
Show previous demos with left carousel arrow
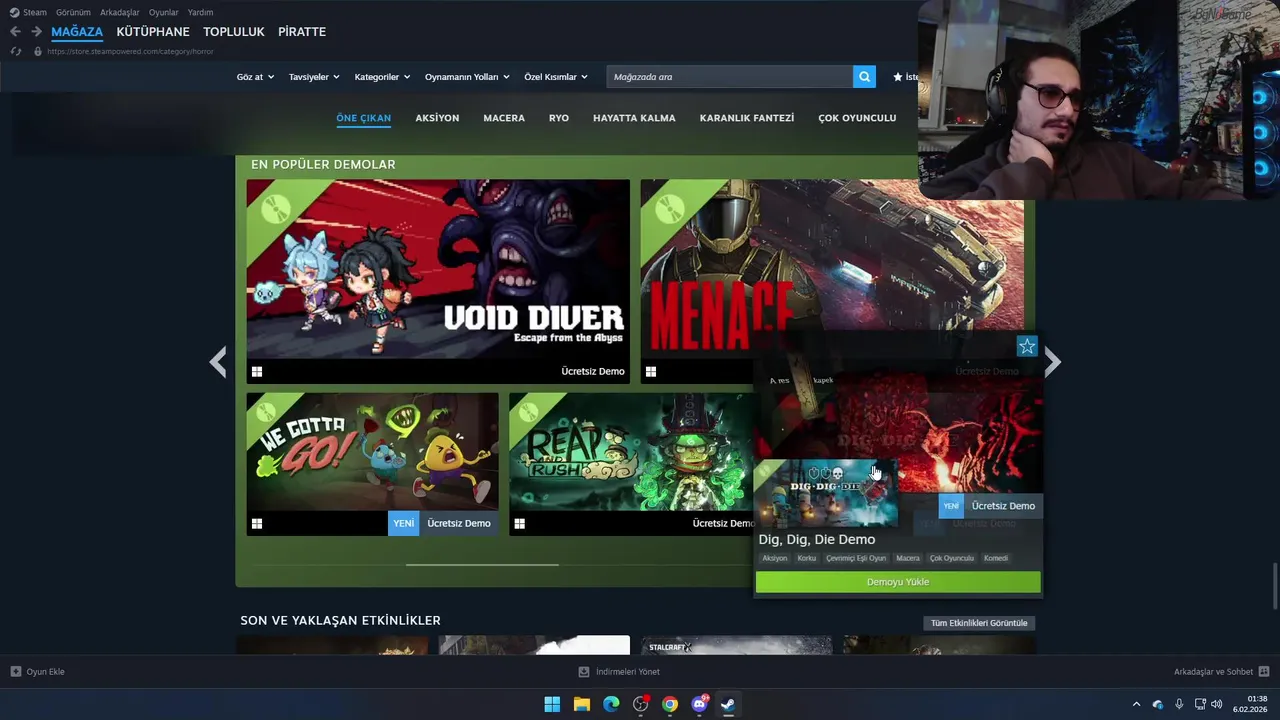(x=218, y=362)
